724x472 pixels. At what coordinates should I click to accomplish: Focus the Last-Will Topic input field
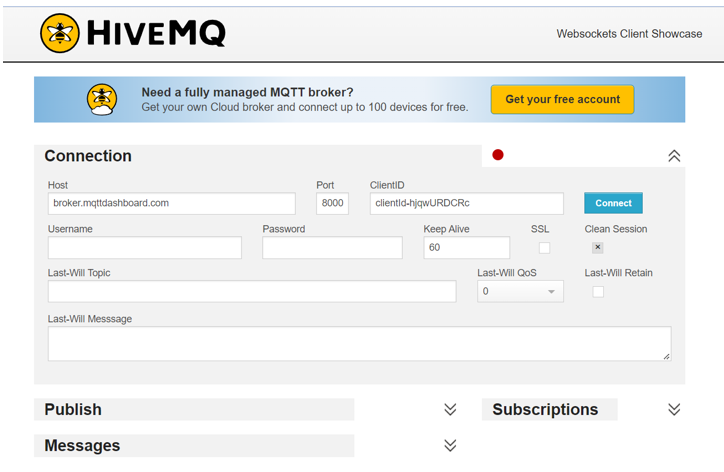click(x=252, y=291)
